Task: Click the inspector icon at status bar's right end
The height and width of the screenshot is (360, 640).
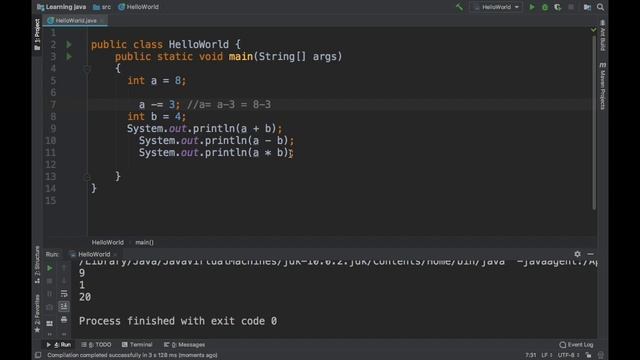Action: (x=600, y=355)
